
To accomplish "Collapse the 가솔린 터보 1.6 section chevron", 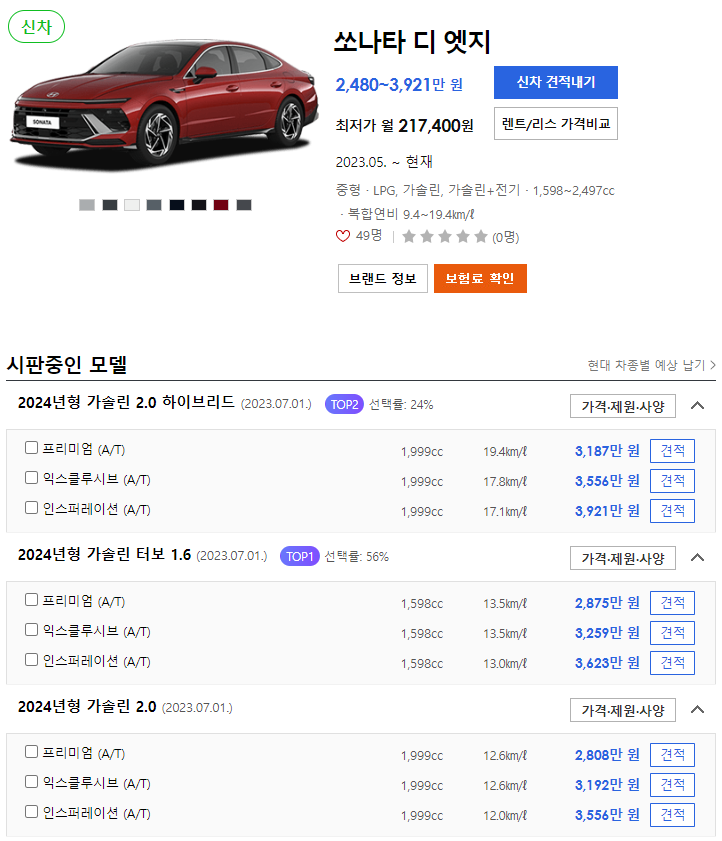I will [697, 558].
